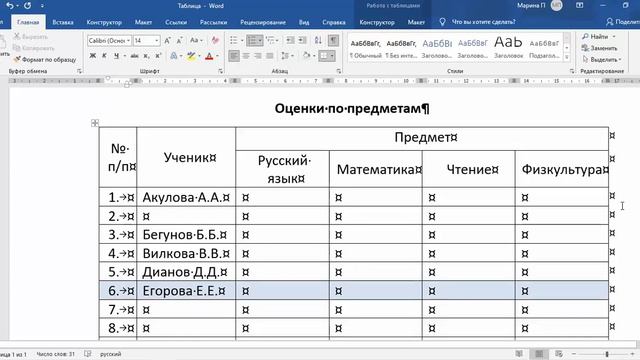This screenshot has width=640, height=360.
Task: Click the Найти (Find) button
Action: coord(595,37)
